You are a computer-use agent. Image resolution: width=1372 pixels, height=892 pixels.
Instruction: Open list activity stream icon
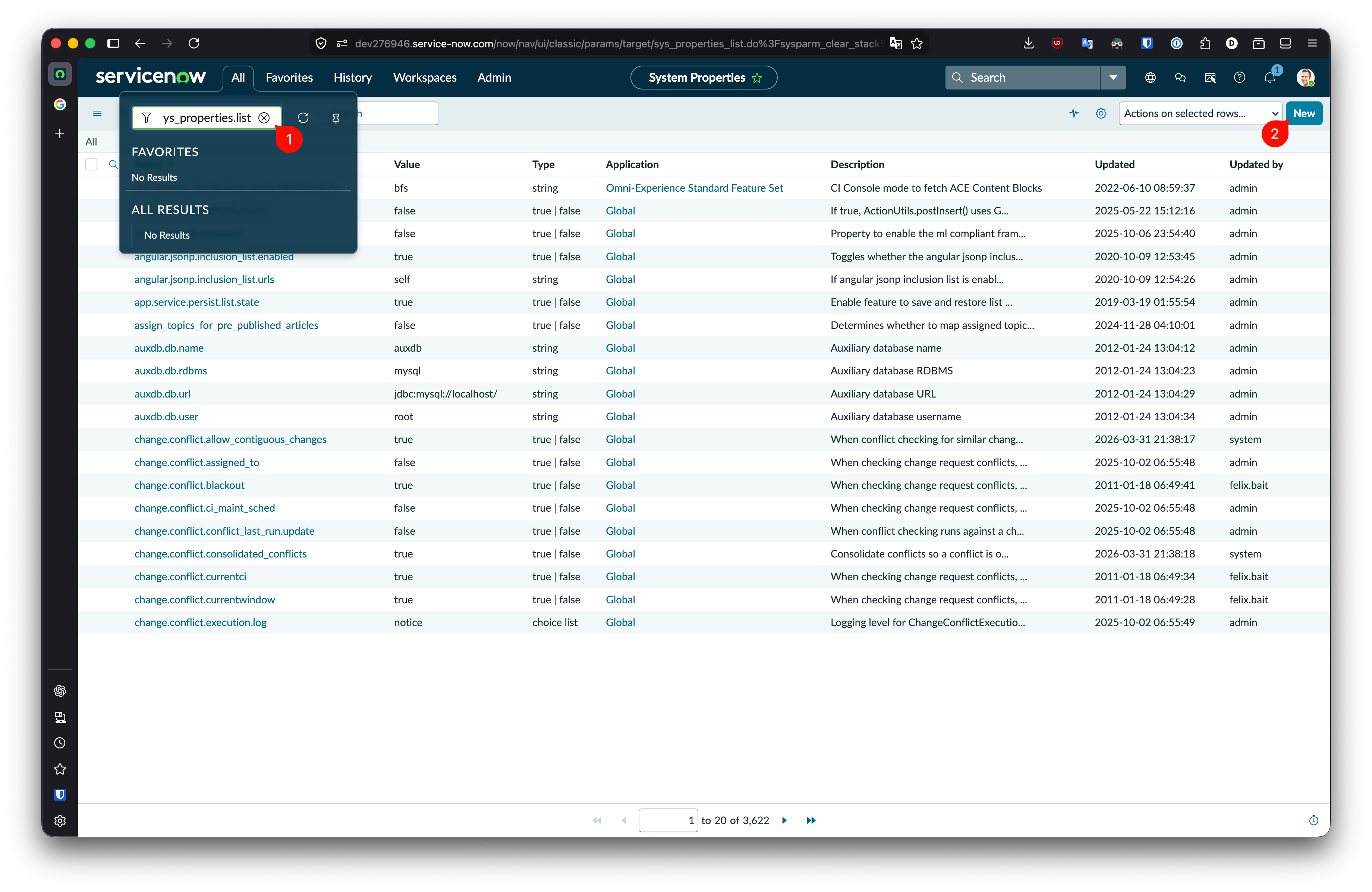[1073, 114]
